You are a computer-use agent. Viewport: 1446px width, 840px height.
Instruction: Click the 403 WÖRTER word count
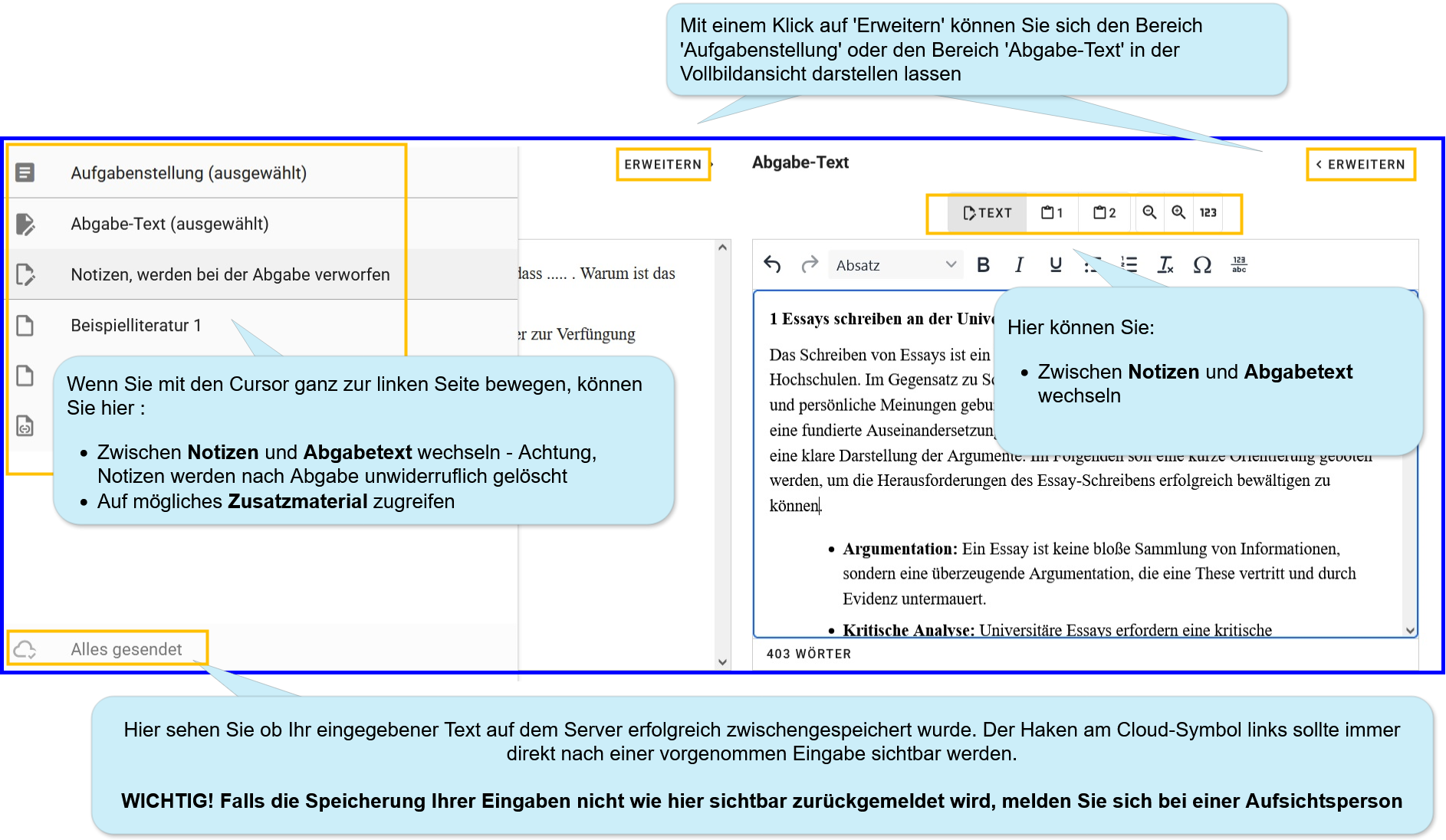click(x=809, y=654)
